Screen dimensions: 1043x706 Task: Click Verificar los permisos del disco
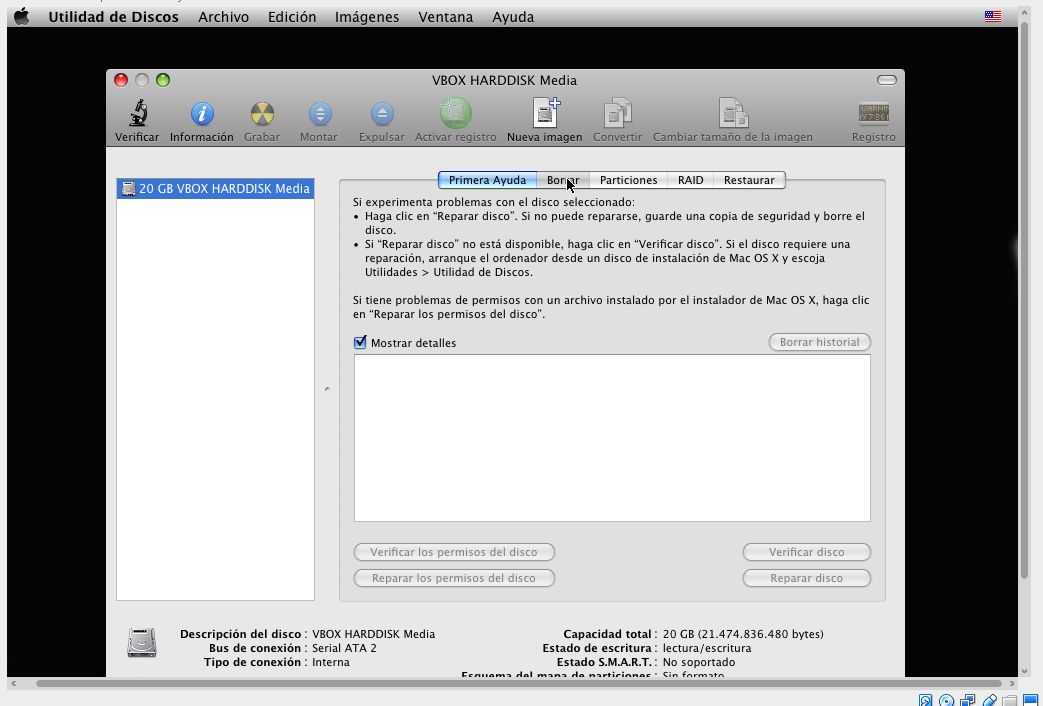point(454,552)
